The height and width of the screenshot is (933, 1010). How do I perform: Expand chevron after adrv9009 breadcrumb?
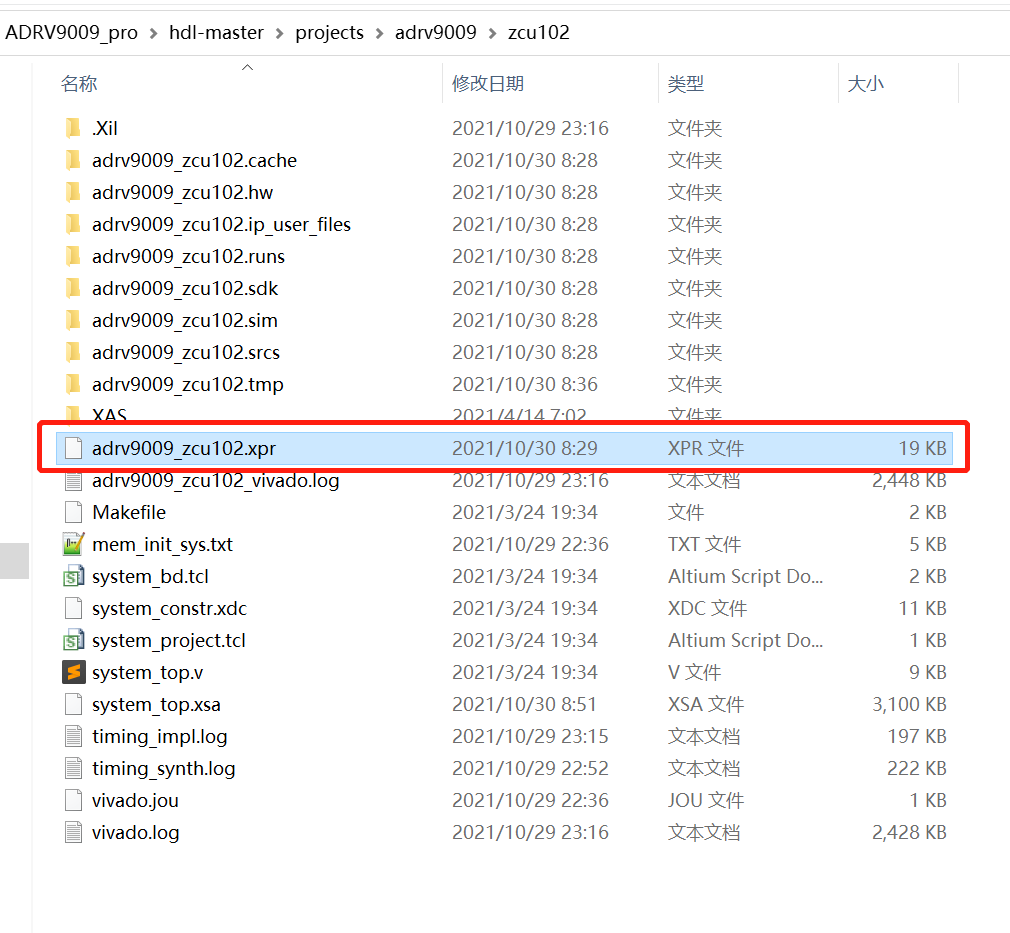(492, 33)
